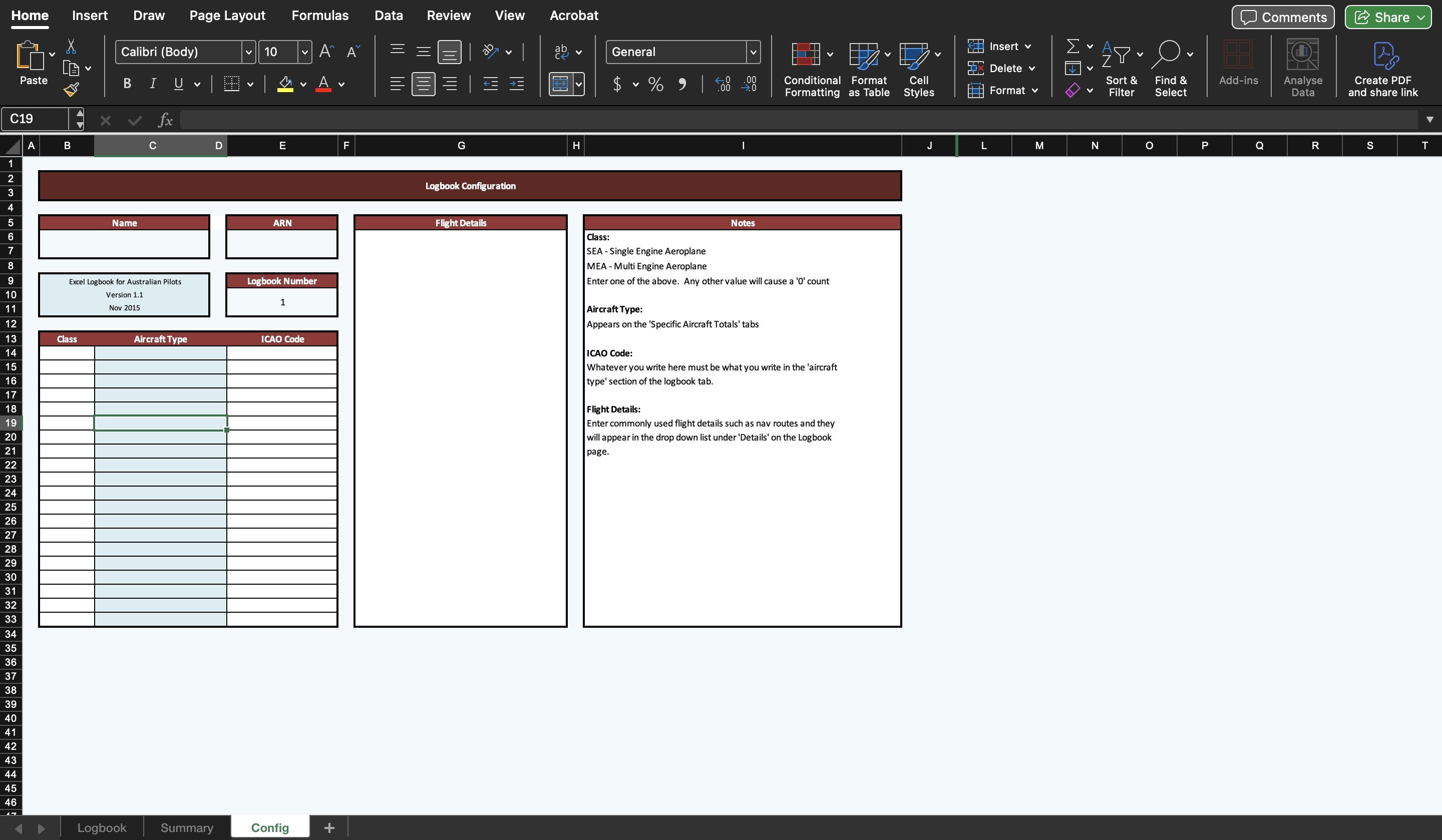The width and height of the screenshot is (1442, 840).
Task: Click the Cut scissors icon
Action: (71, 46)
